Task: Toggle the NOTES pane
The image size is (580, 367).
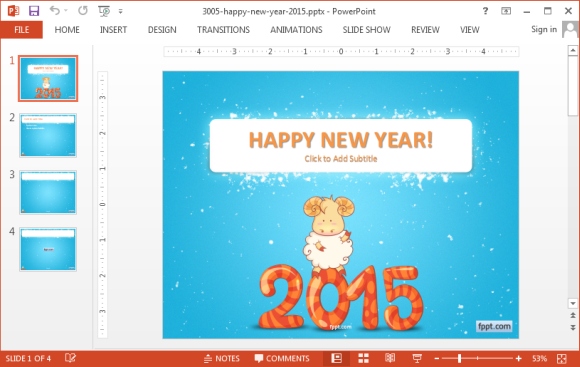Action: [222, 358]
